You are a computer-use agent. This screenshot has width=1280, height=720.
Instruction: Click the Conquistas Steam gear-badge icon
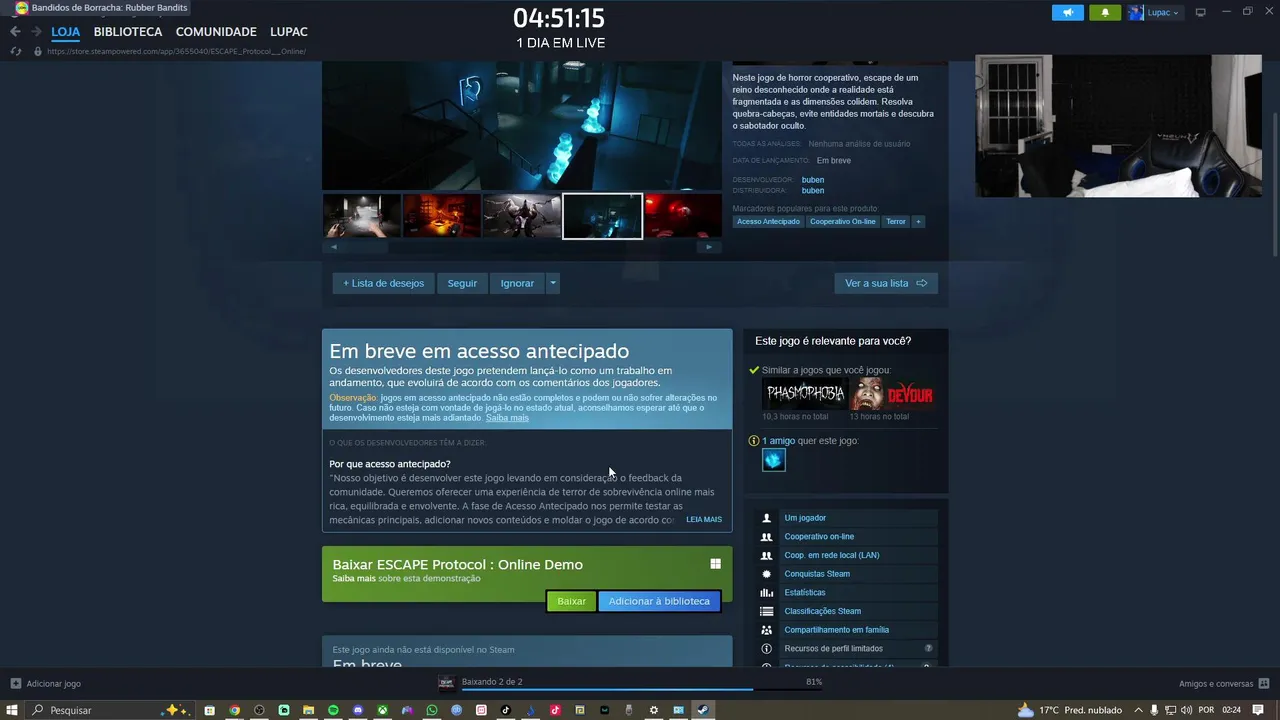click(x=766, y=574)
